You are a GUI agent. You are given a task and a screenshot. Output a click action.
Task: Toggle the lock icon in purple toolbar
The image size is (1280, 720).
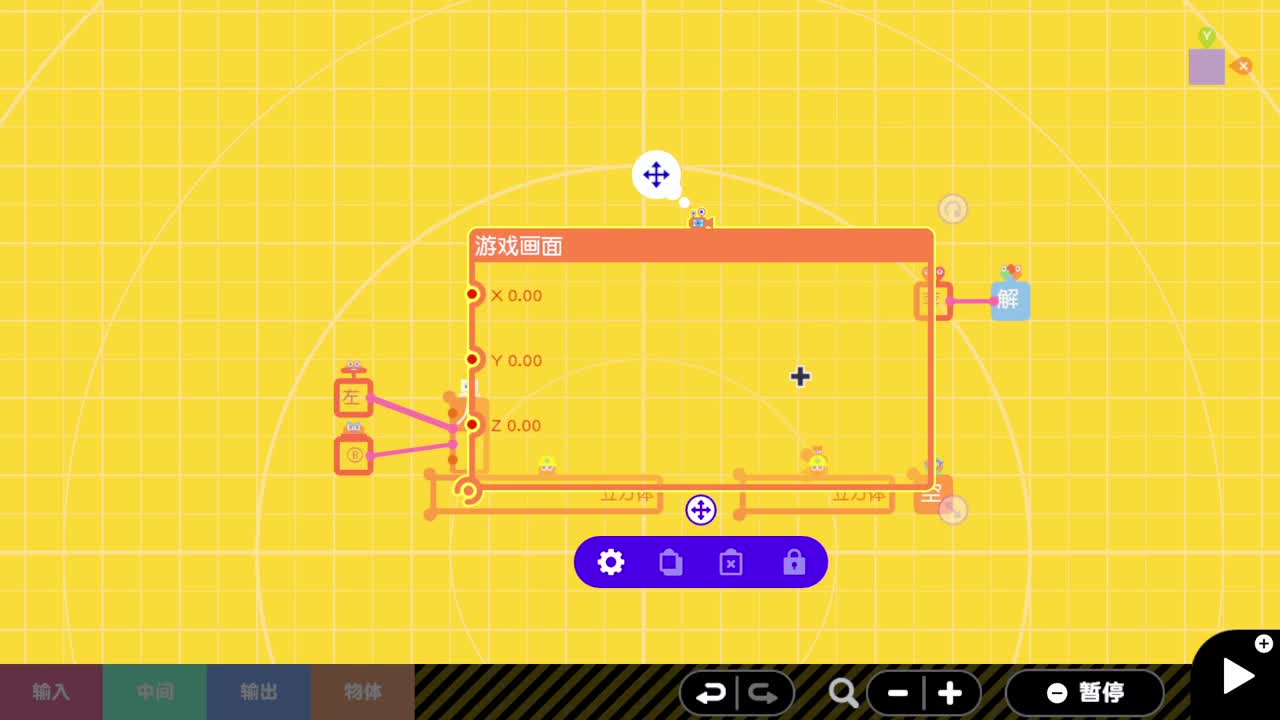pos(793,562)
